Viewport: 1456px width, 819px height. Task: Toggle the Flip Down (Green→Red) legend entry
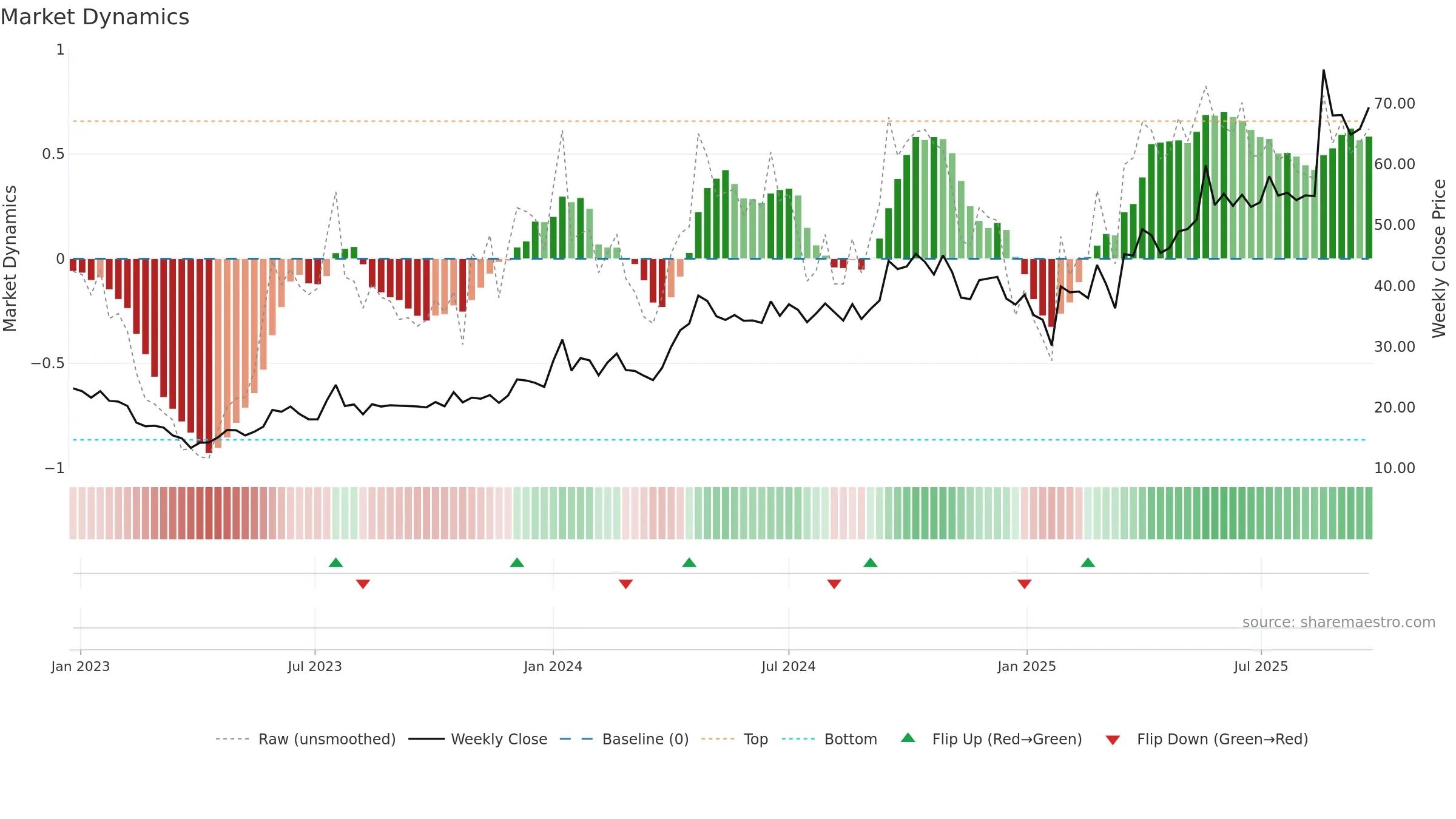point(1206,739)
